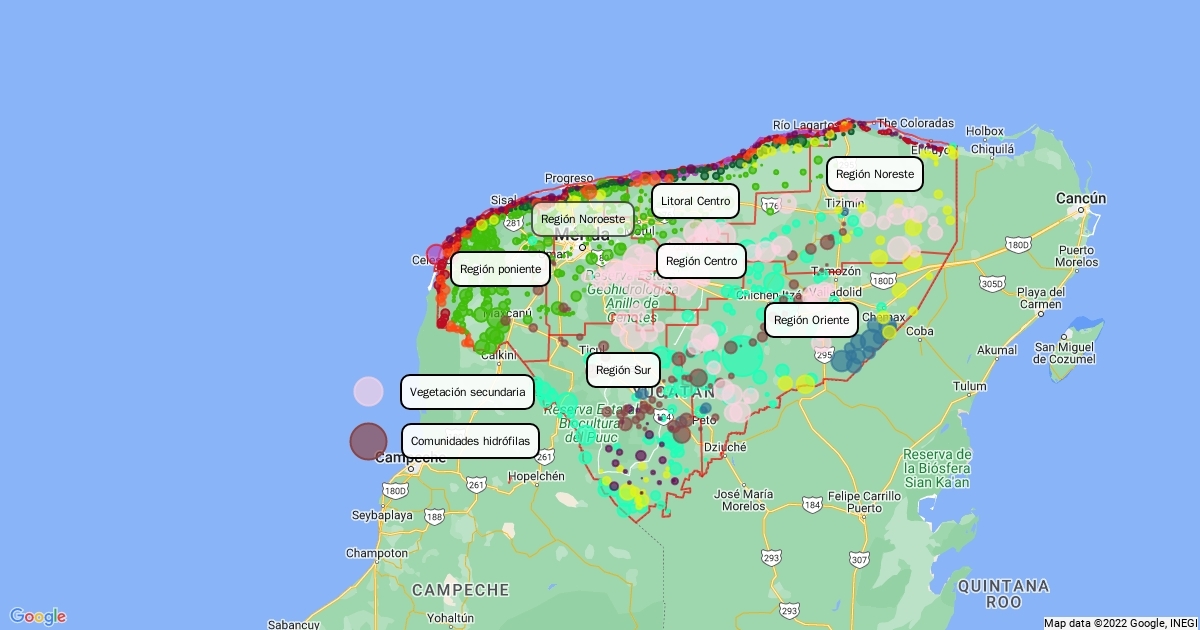Open the Región Noroeste label

pyautogui.click(x=582, y=219)
